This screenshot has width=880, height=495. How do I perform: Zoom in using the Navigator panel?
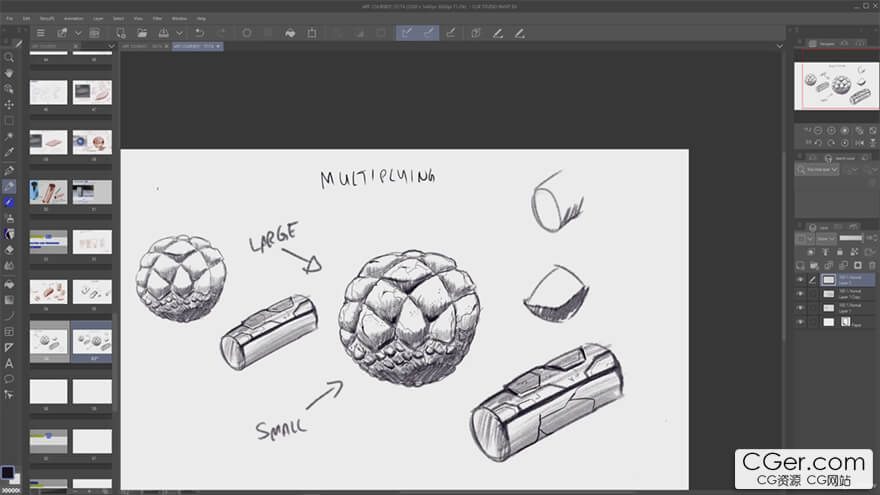pyautogui.click(x=831, y=130)
